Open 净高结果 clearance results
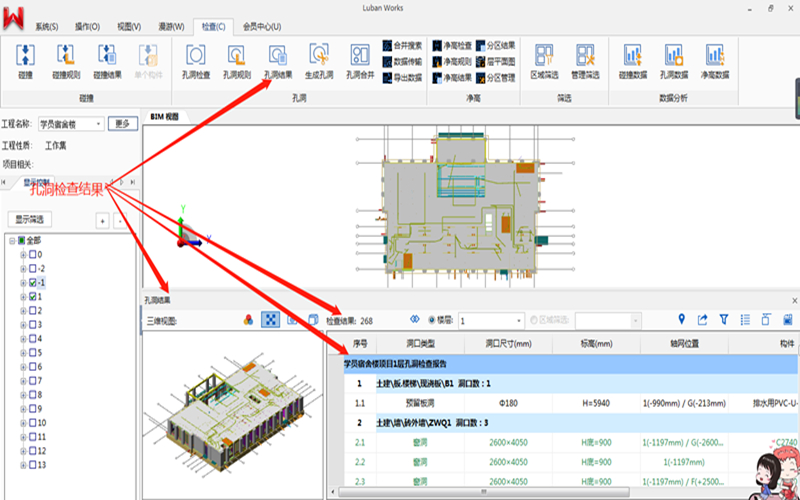Image resolution: width=800 pixels, height=500 pixels. point(452,78)
